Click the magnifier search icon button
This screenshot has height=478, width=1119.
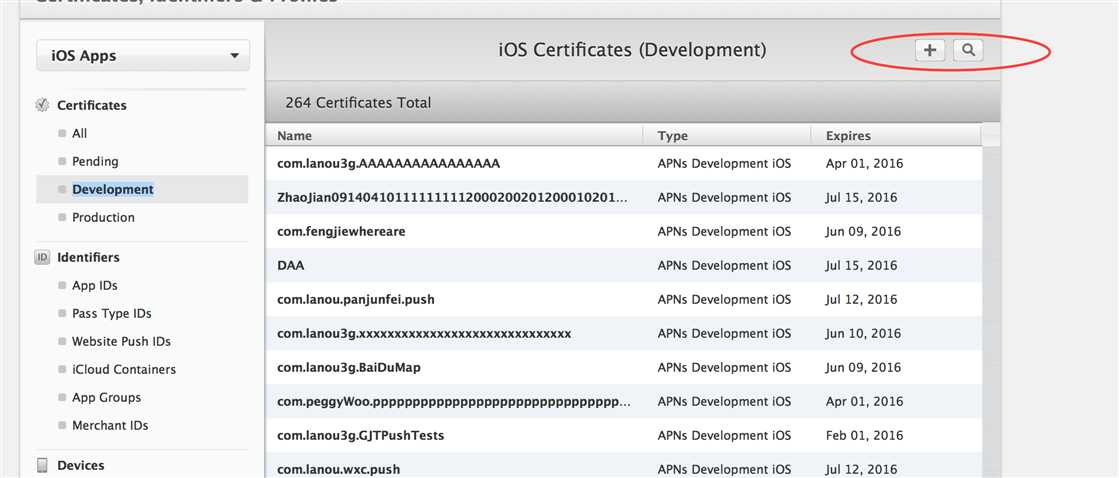[968, 50]
